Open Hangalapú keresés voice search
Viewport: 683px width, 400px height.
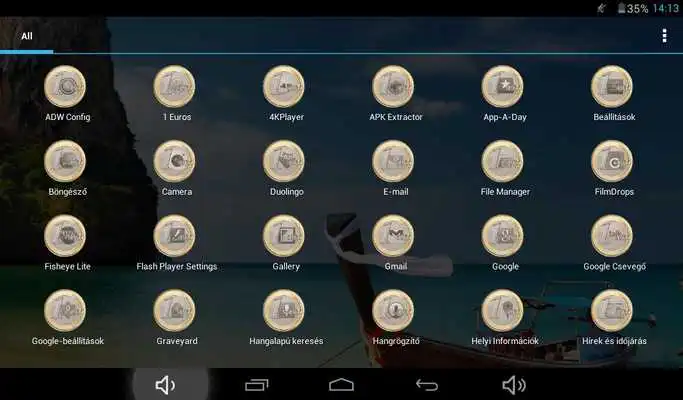(284, 311)
